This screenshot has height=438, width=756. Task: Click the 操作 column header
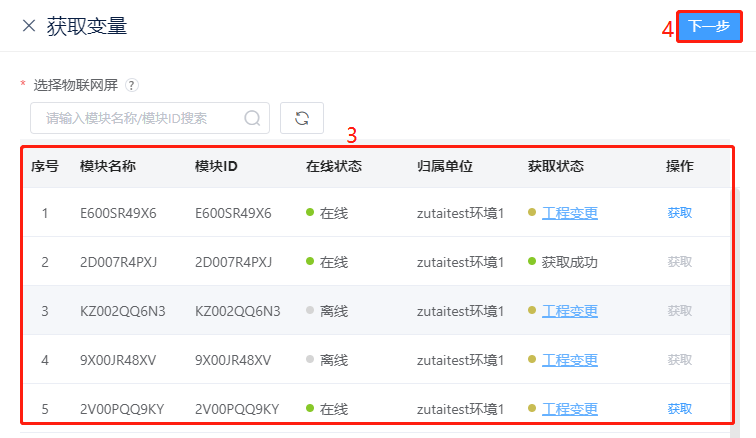(679, 166)
